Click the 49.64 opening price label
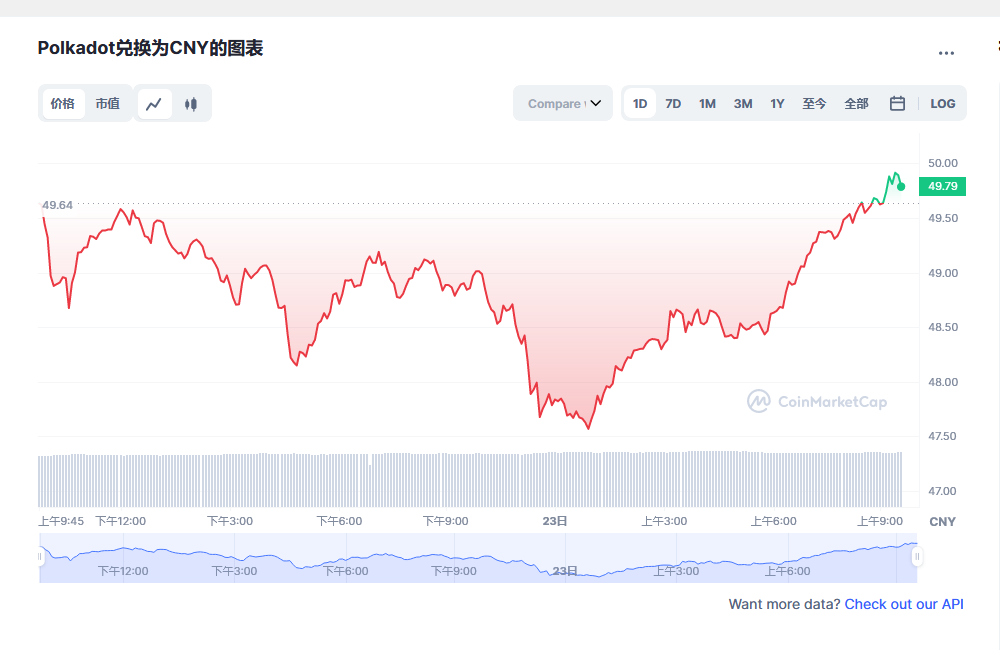The image size is (1000, 650). 57,205
